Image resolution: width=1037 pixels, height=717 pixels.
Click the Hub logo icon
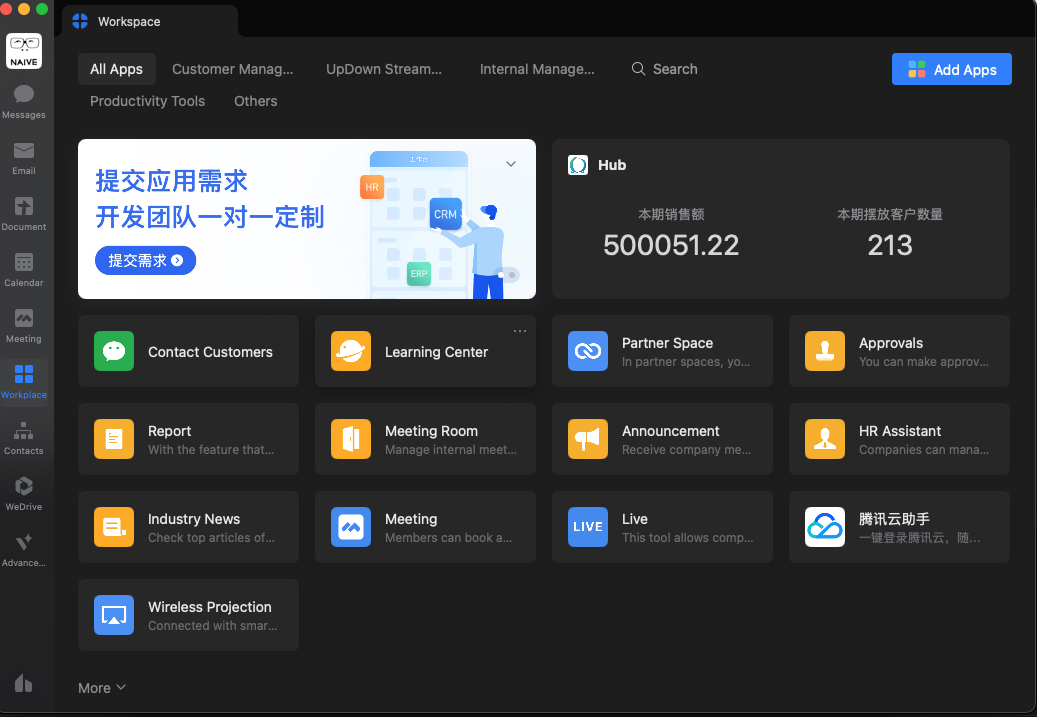(578, 165)
